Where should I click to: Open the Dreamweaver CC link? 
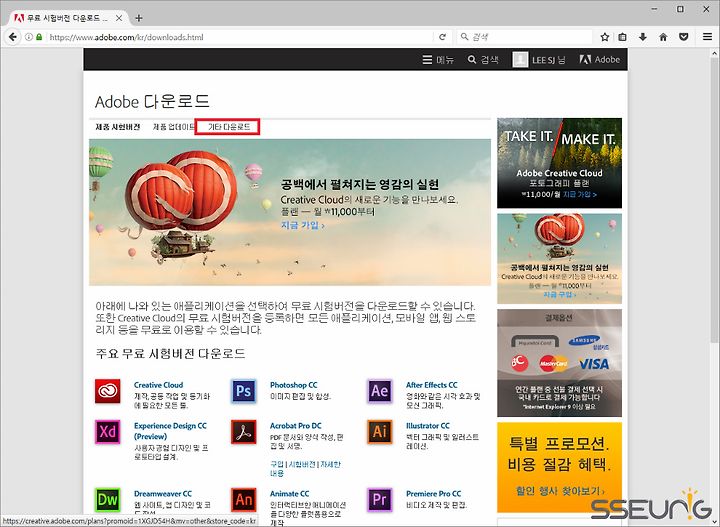tap(163, 493)
